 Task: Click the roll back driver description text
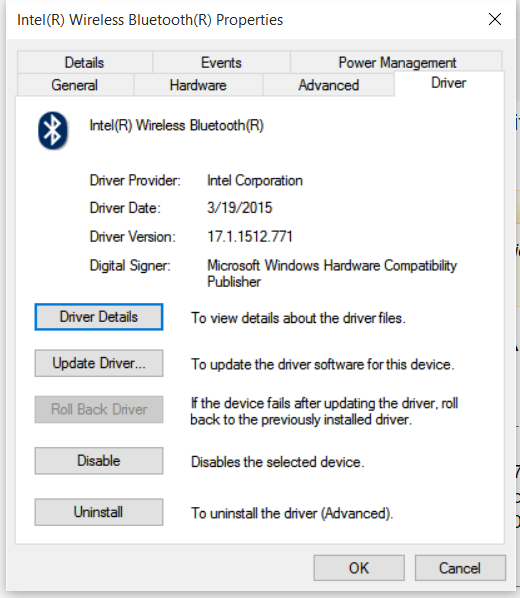[x=324, y=411]
